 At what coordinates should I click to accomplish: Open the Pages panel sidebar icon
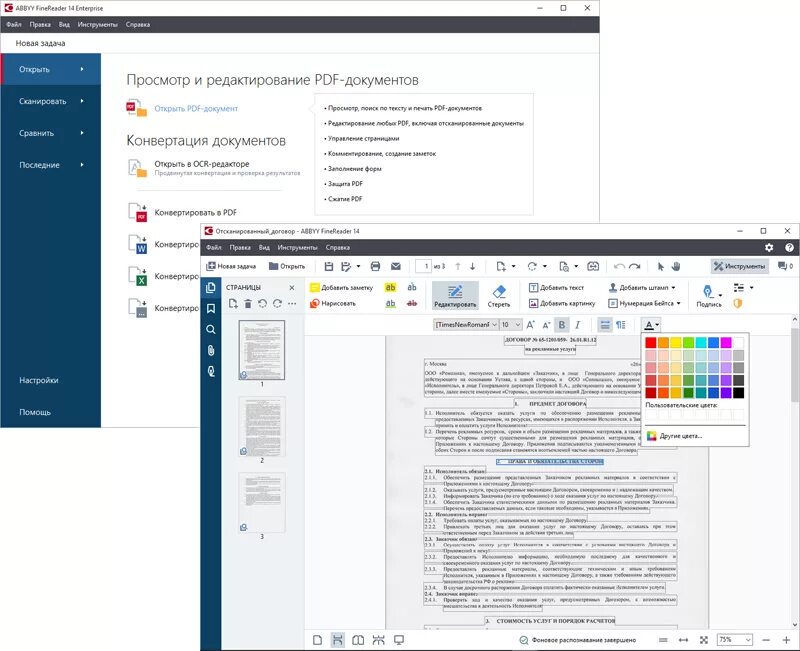(211, 288)
